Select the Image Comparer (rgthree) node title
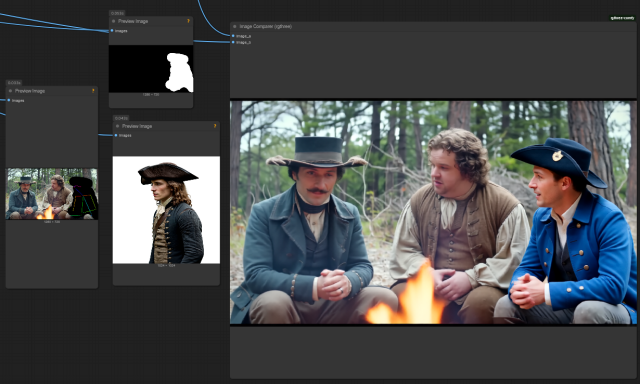The width and height of the screenshot is (640, 384). 265,26
